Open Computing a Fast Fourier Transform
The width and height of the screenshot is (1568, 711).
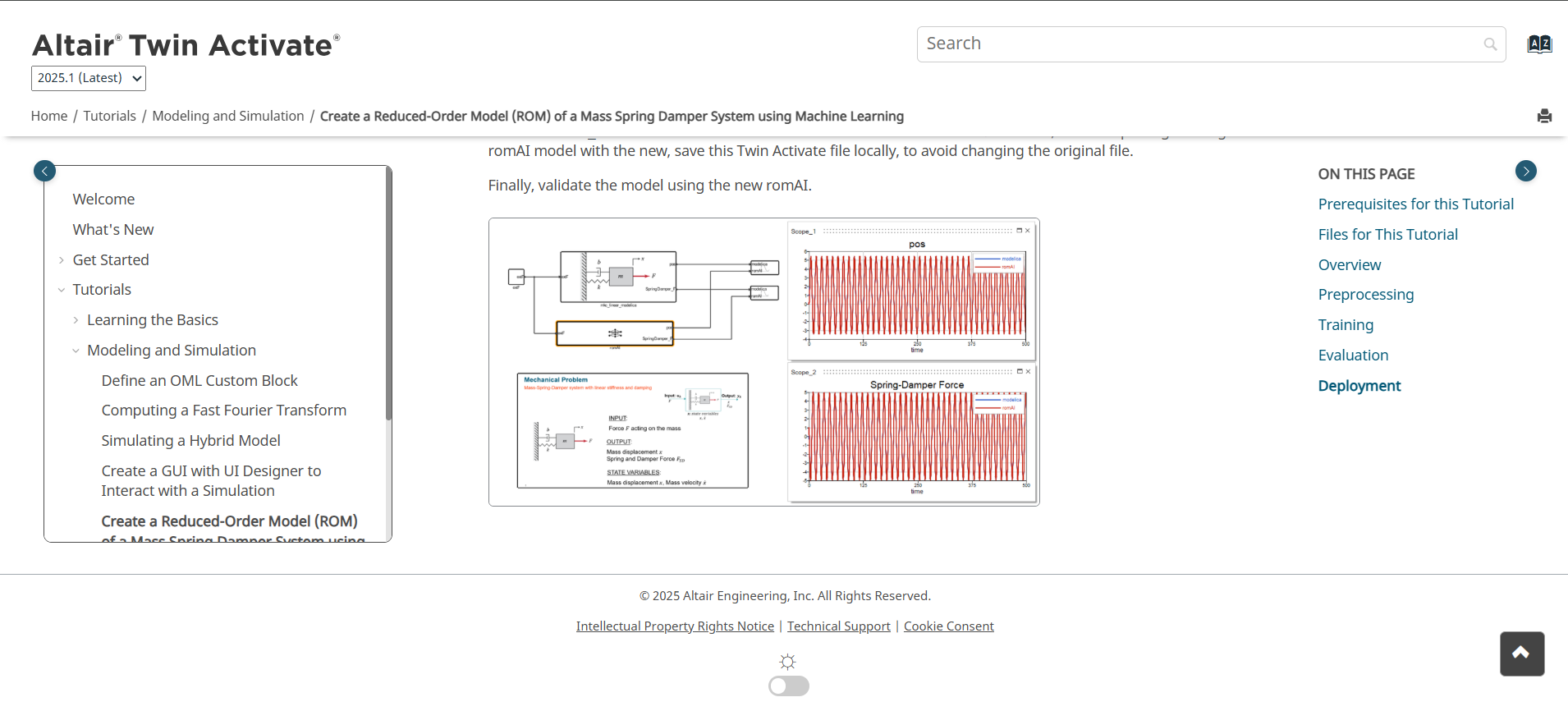point(224,411)
